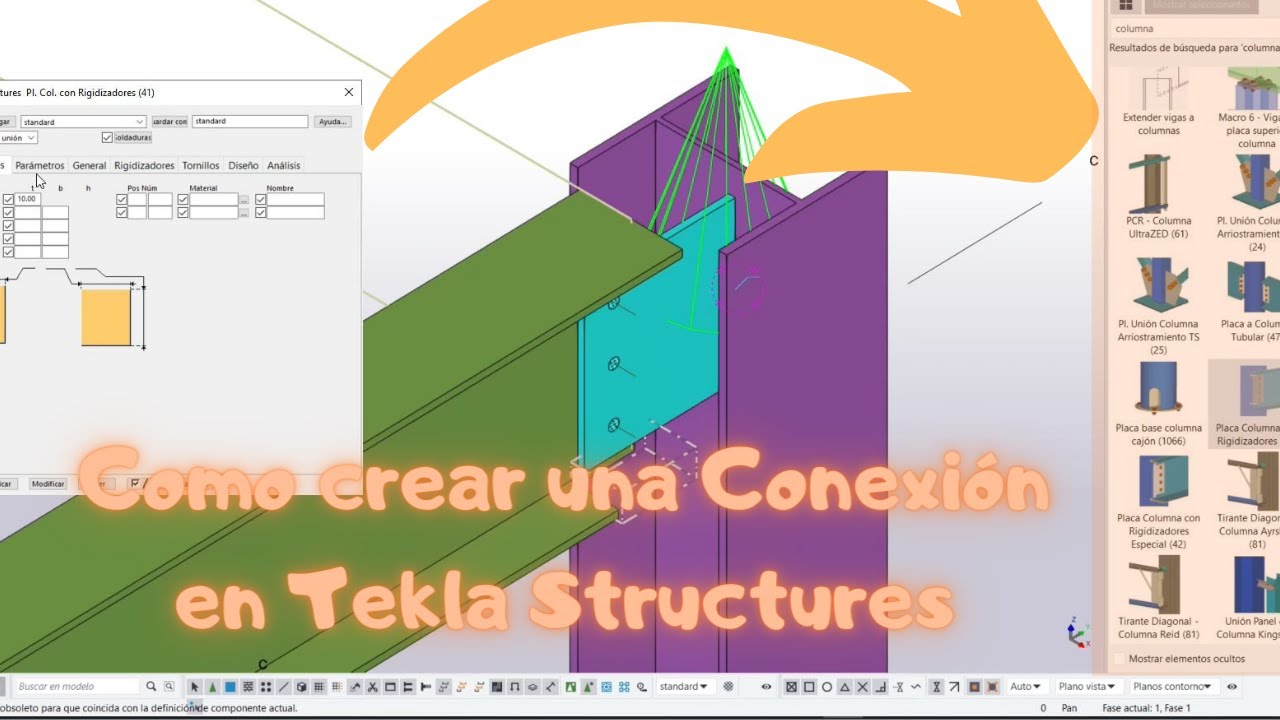Click the 10.00 thickness input field
The width and height of the screenshot is (1280, 720).
pos(27,200)
